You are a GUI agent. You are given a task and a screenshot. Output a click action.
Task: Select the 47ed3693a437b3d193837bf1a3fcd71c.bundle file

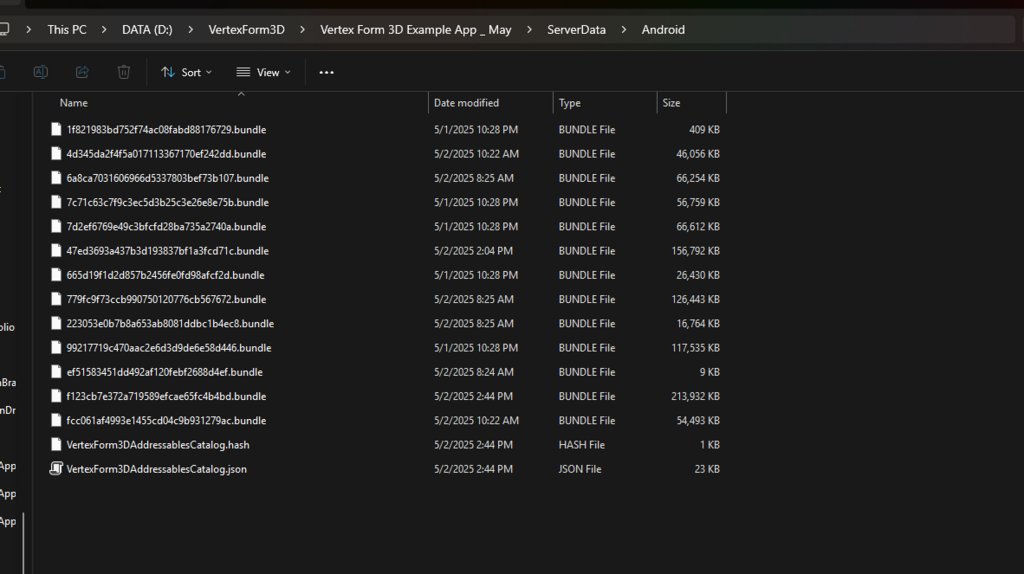tap(167, 251)
